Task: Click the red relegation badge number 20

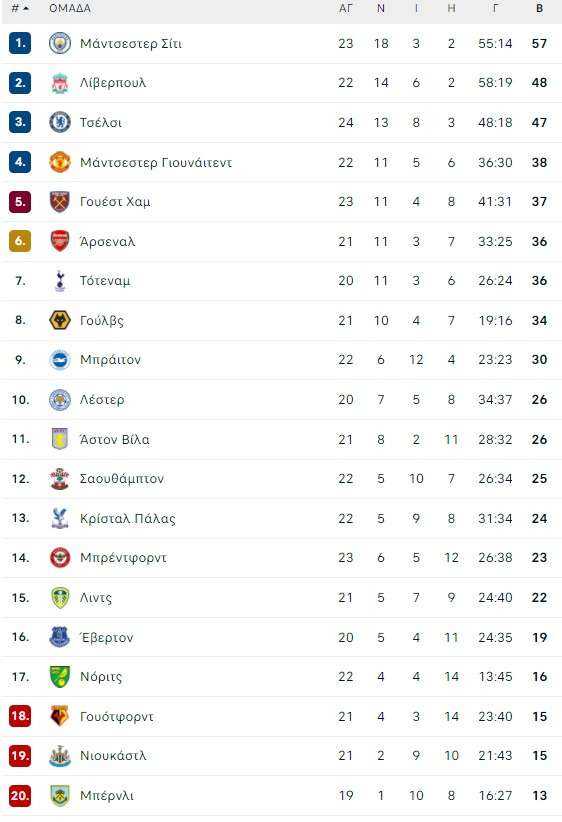Action: 20,796
